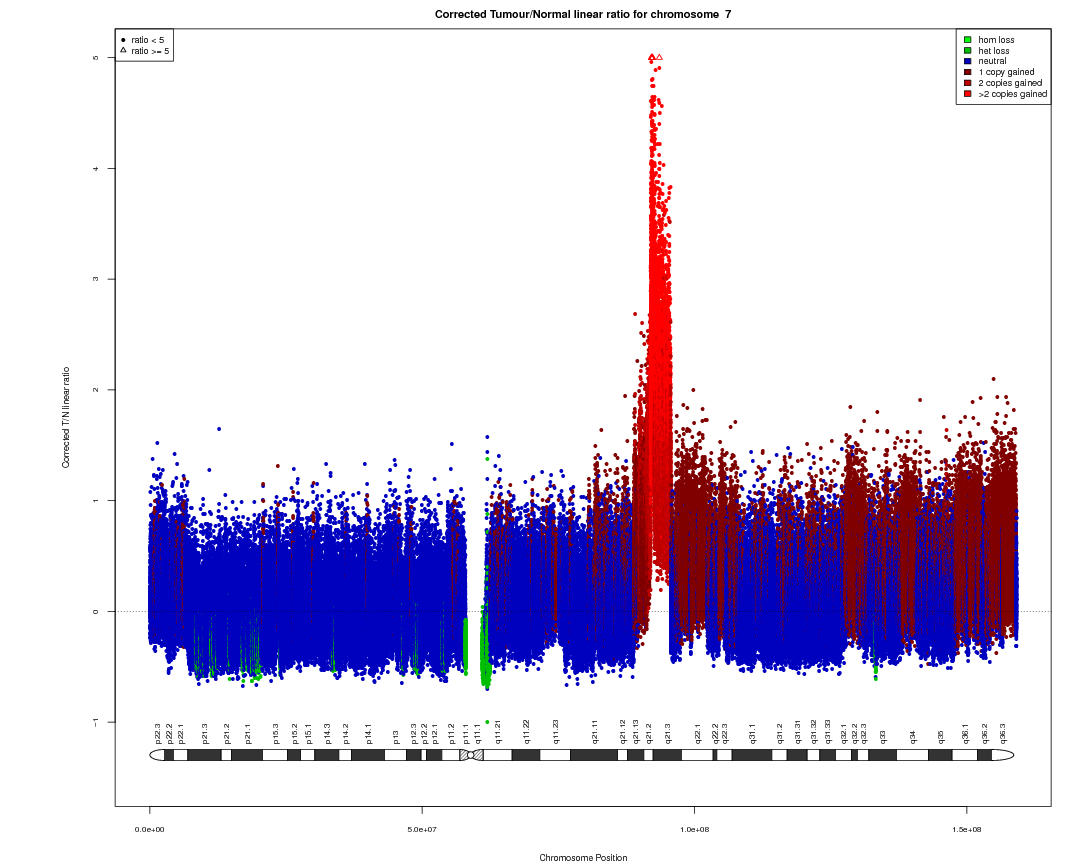This screenshot has height=864, width=1080.
Task: Click the q11.23 cytoband label
Action: (555, 732)
